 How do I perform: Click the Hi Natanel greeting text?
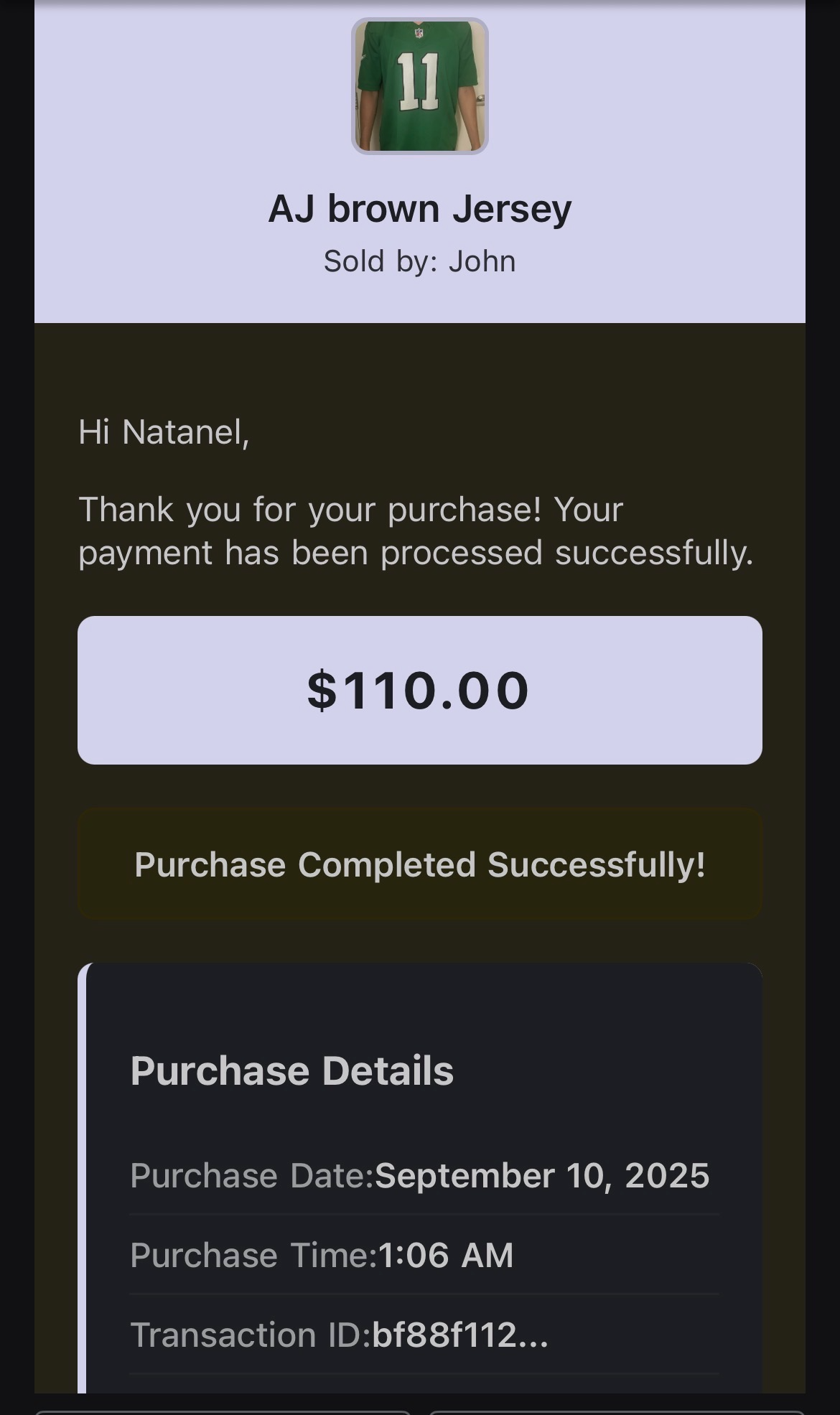click(x=164, y=432)
